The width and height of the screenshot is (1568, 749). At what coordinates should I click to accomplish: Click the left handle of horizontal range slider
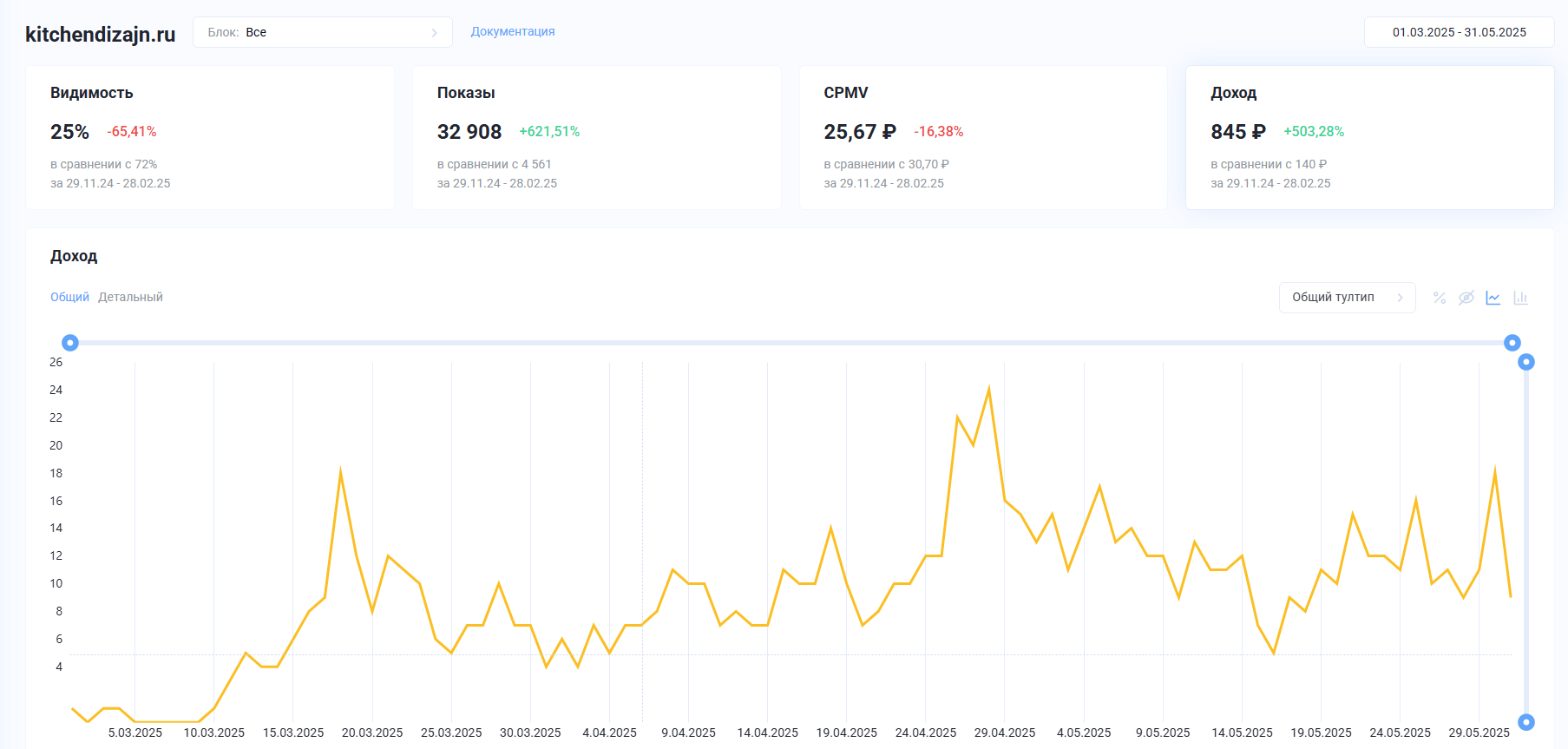tap(70, 343)
